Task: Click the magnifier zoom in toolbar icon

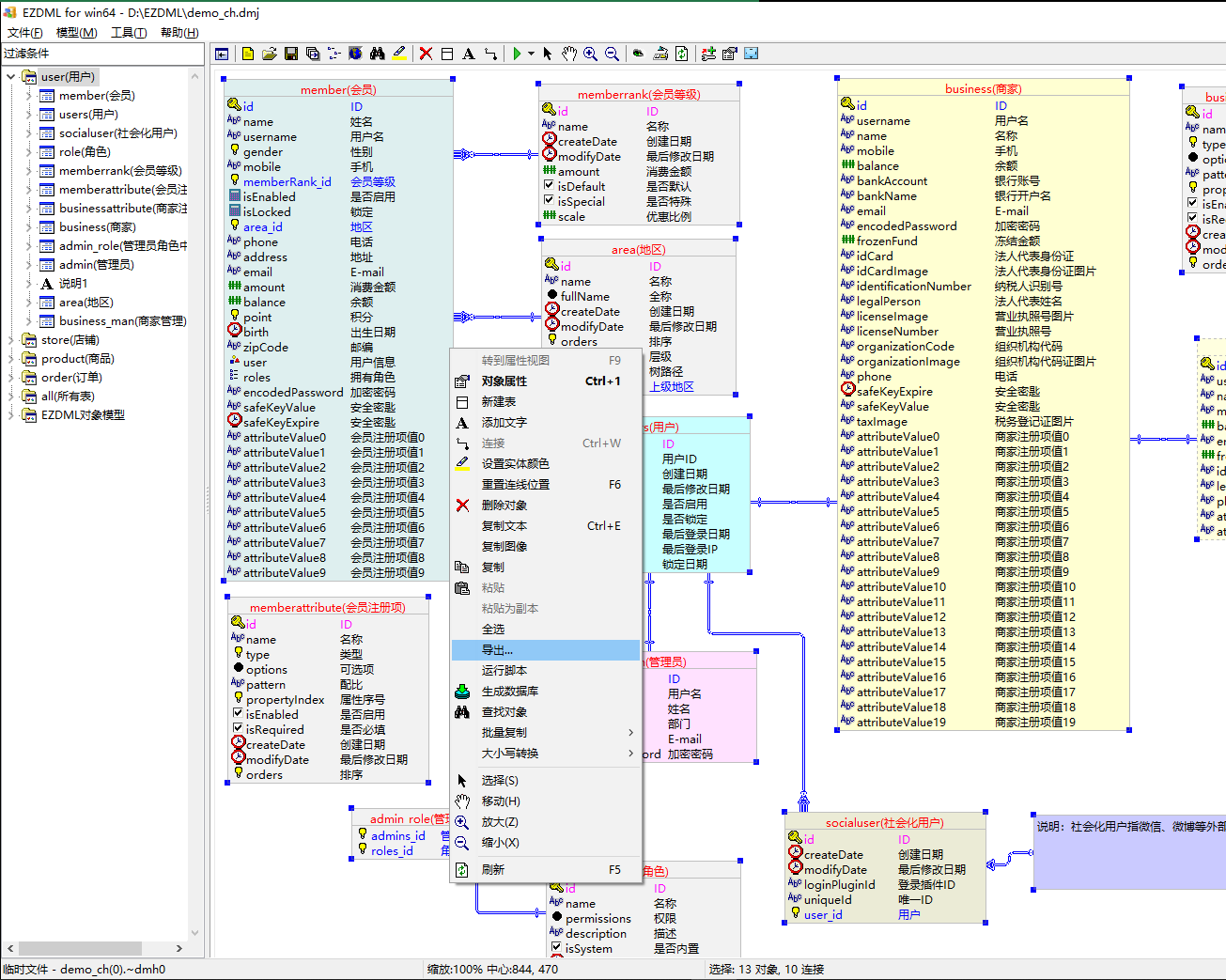Action: [591, 54]
